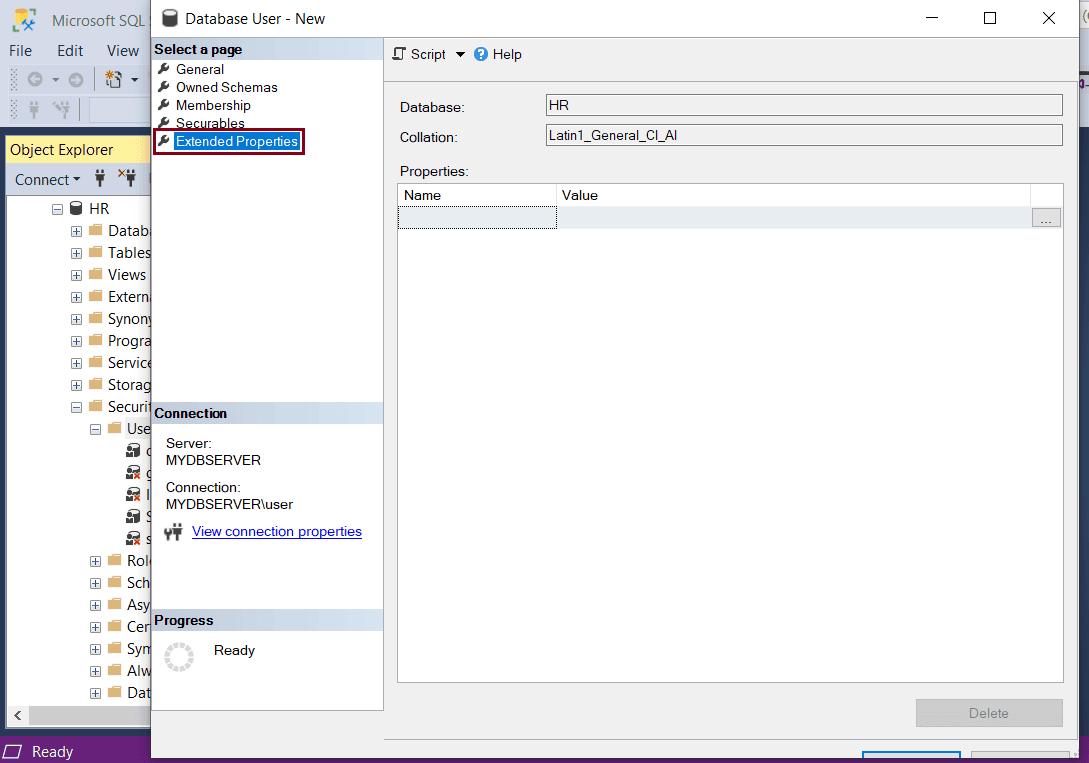The height and width of the screenshot is (763, 1089).
Task: Click the Help question mark icon
Action: coord(481,54)
